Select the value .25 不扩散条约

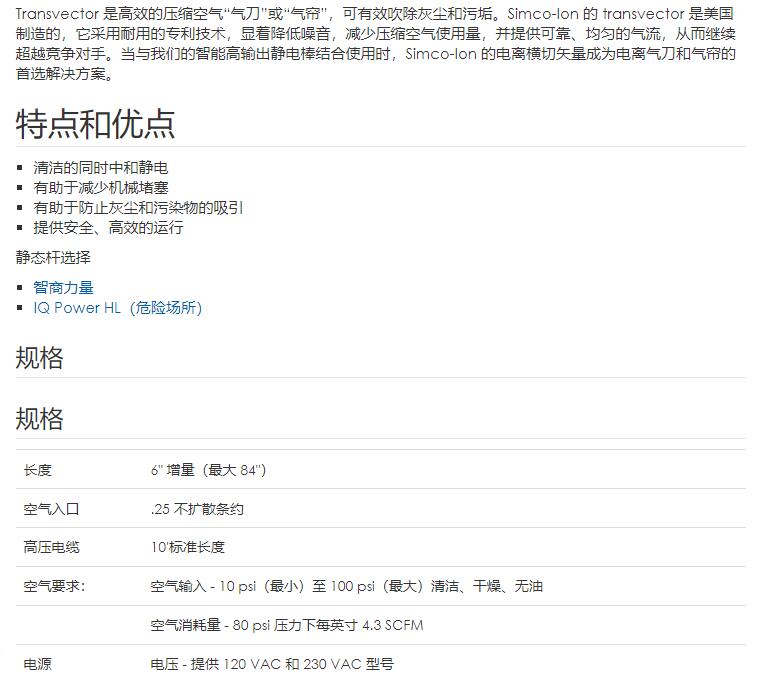197,509
